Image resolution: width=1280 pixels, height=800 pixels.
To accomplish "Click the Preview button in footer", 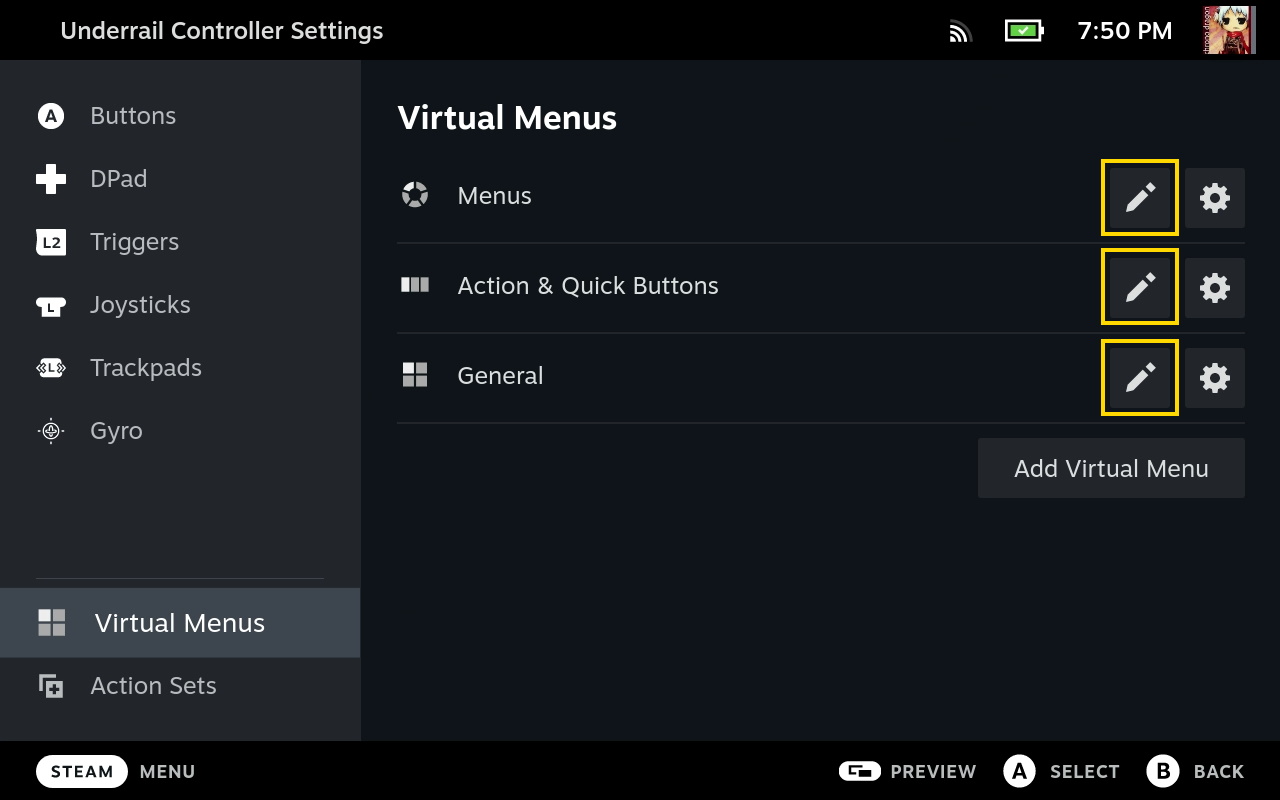I will click(x=907, y=771).
